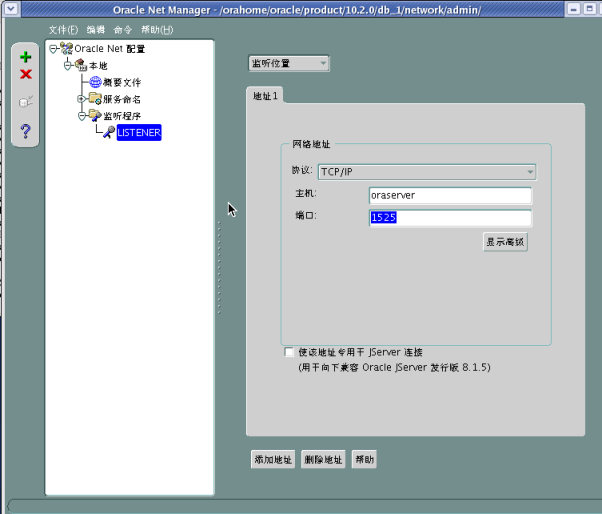The height and width of the screenshot is (514, 602).
Task: Open help with the question mark icon
Action: [x=26, y=131]
